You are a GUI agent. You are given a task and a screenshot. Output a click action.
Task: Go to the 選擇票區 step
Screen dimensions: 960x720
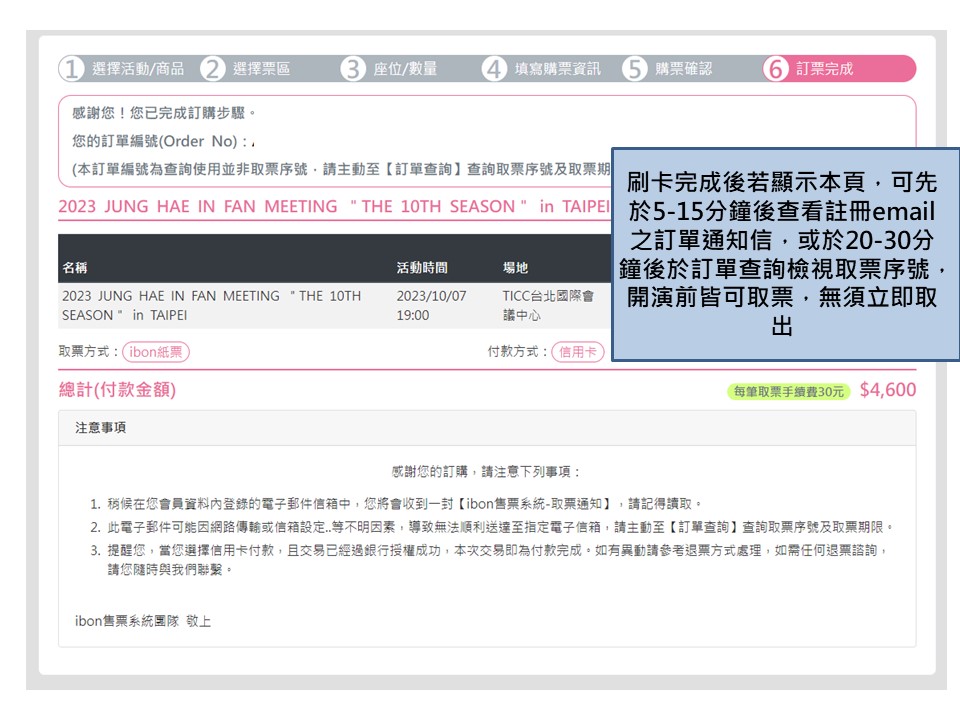click(x=261, y=69)
